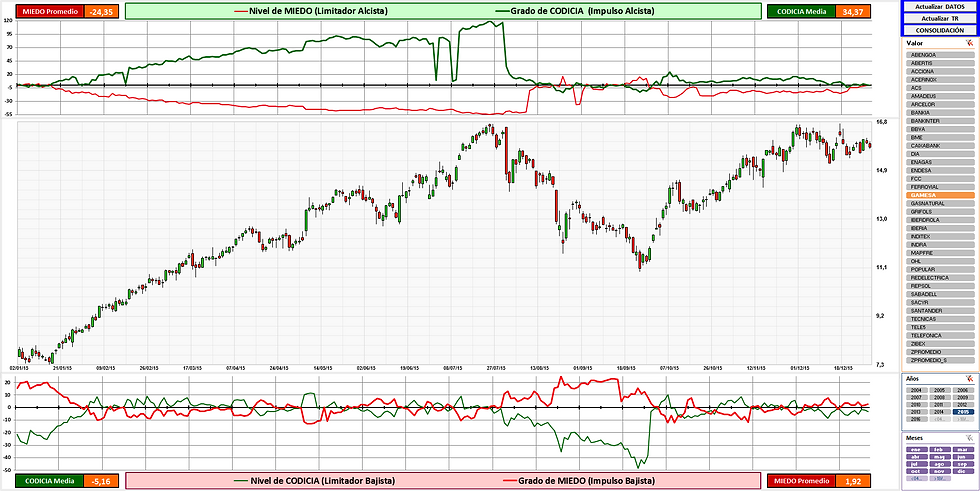Screen dimensions: 980x491
Task: Open the CONSOLIDACIÓN button
Action: [940, 30]
